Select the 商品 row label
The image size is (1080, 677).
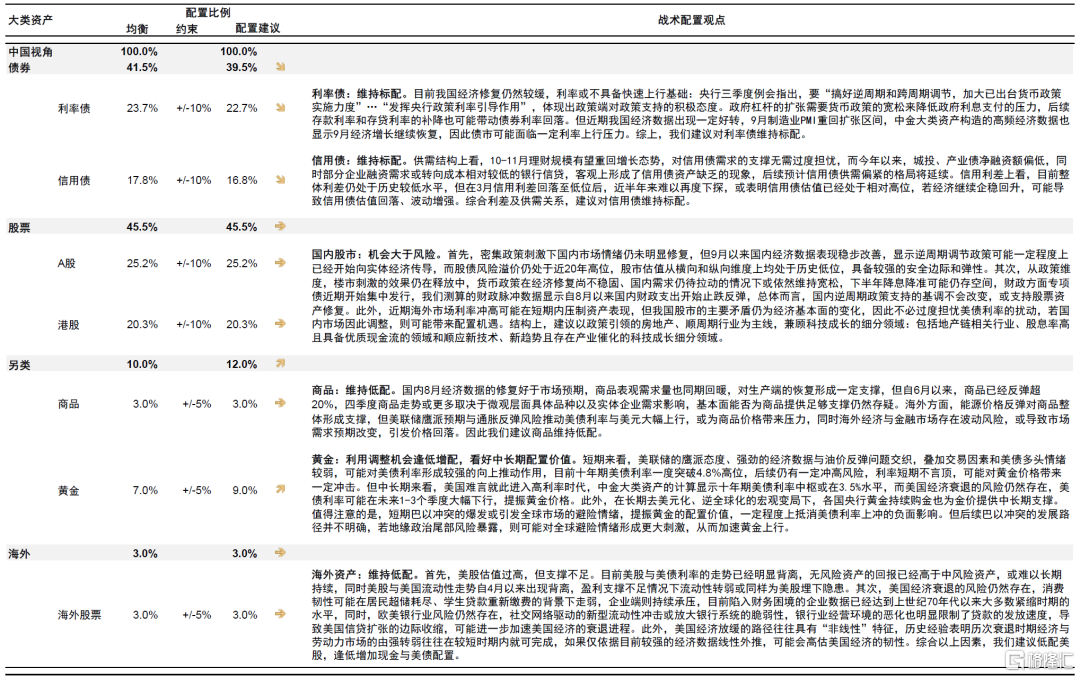[68, 404]
